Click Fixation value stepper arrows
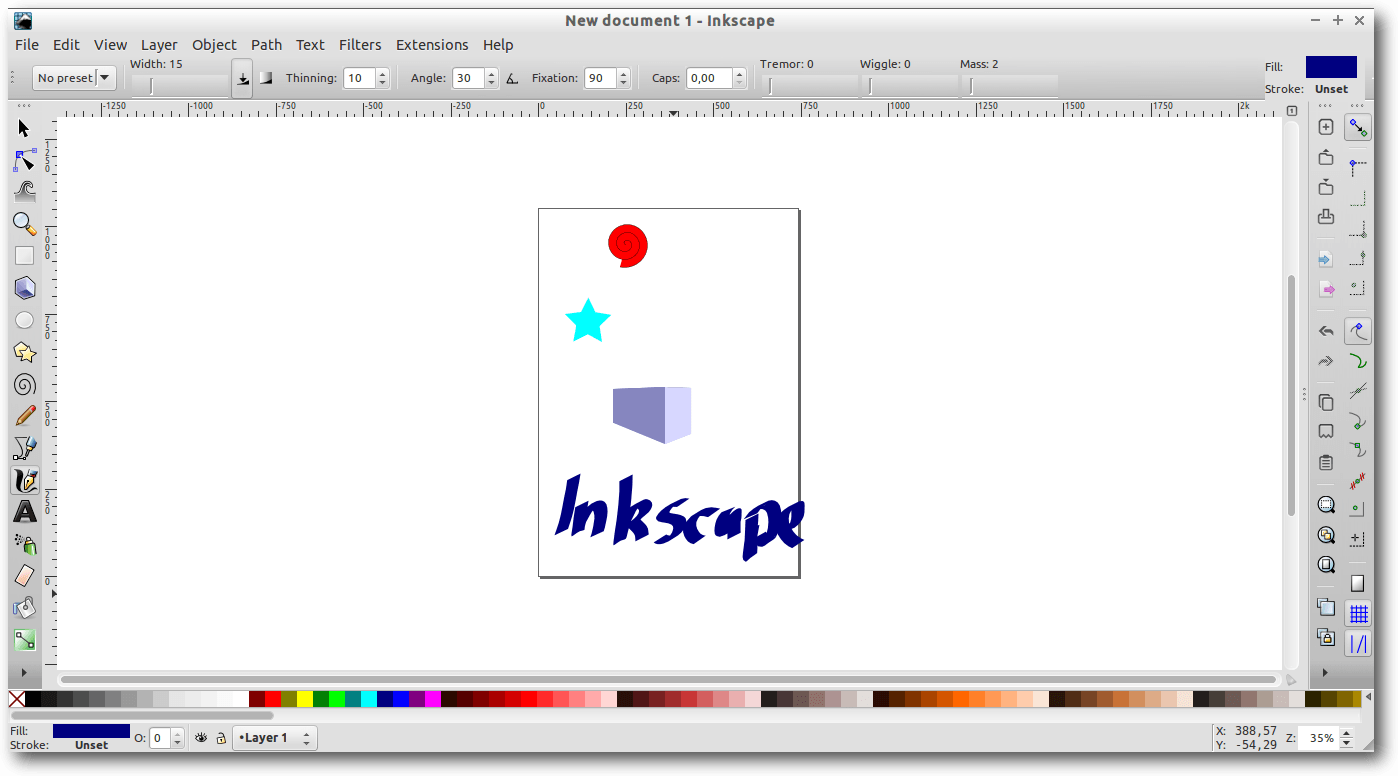1398x776 pixels. [624, 78]
